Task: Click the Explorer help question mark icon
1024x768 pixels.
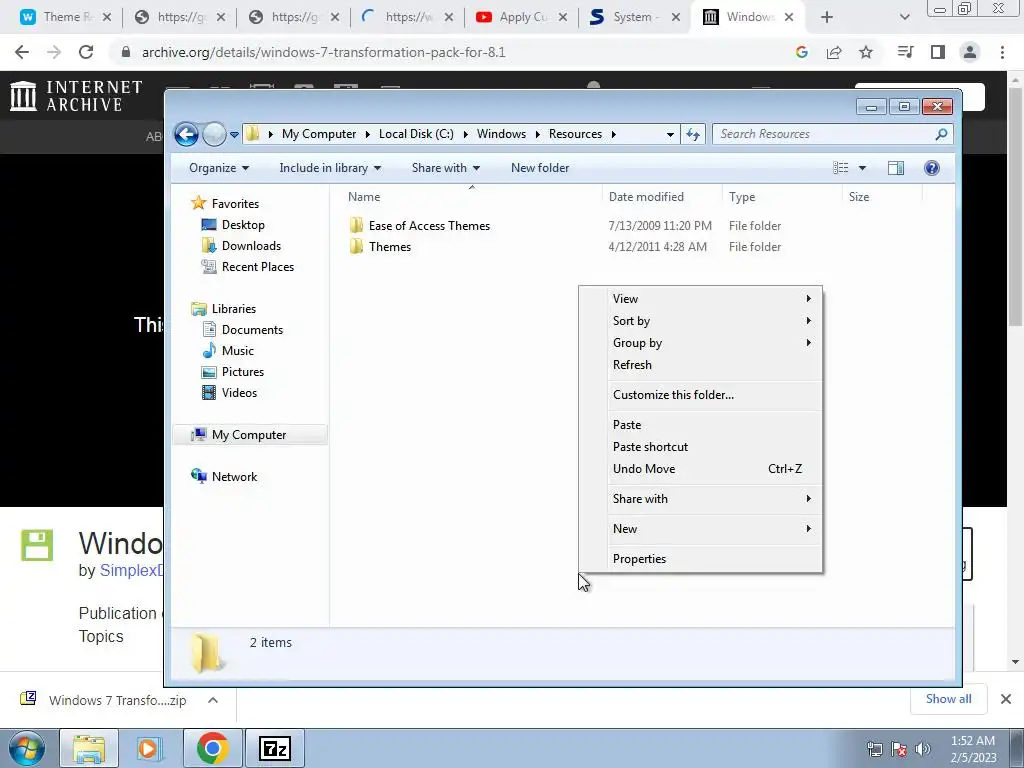Action: pos(932,168)
